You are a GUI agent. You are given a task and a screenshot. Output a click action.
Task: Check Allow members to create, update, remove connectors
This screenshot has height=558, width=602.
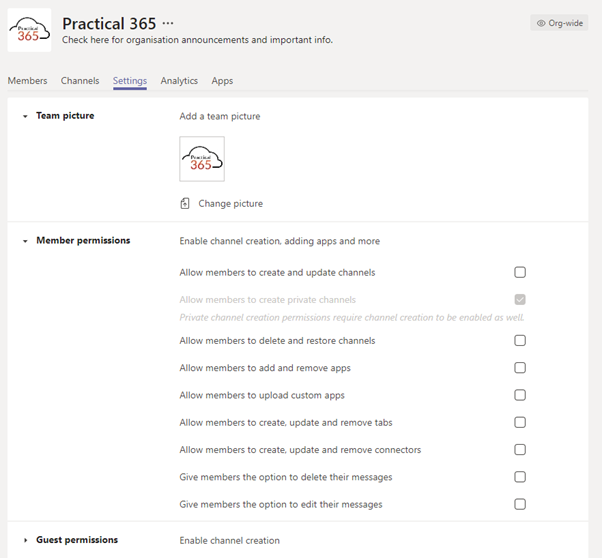tap(520, 450)
